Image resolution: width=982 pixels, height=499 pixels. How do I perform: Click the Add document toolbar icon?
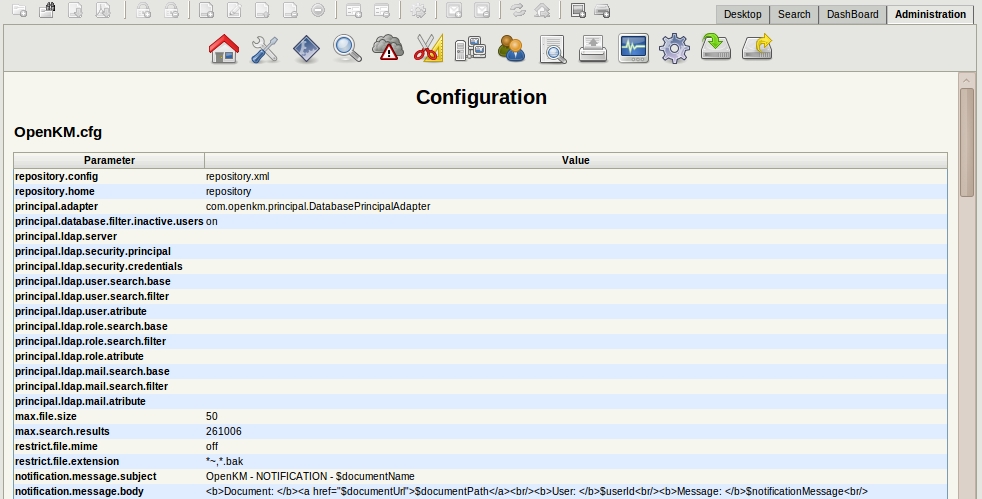pyautogui.click(x=207, y=10)
